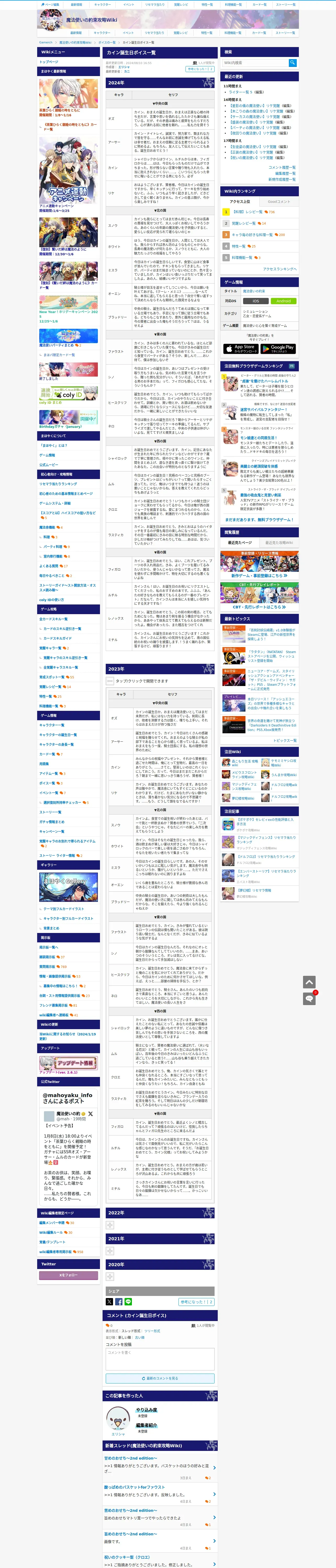Open the コメント履歴一覧 link
336x1568 pixels.
[282, 168]
